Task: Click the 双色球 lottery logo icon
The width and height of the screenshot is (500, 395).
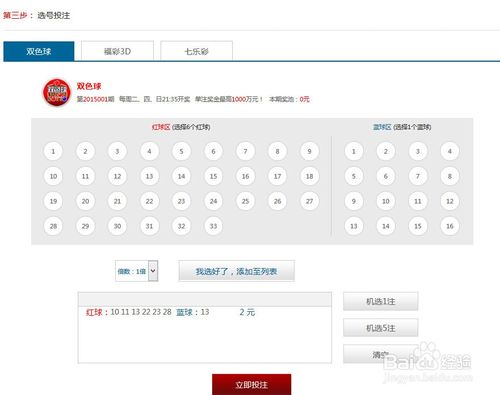Action: (x=57, y=92)
